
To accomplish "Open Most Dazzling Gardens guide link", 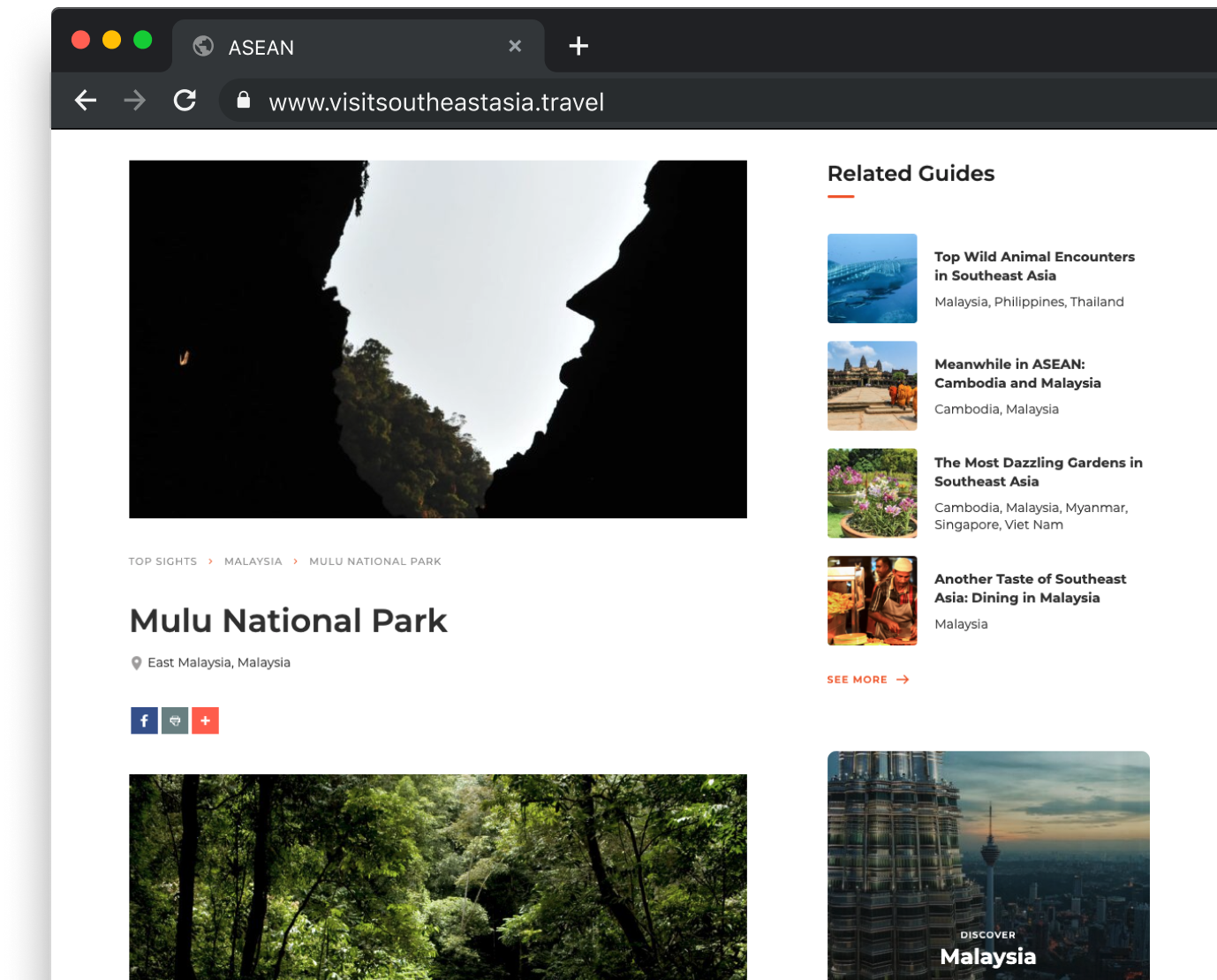I will tap(1039, 472).
